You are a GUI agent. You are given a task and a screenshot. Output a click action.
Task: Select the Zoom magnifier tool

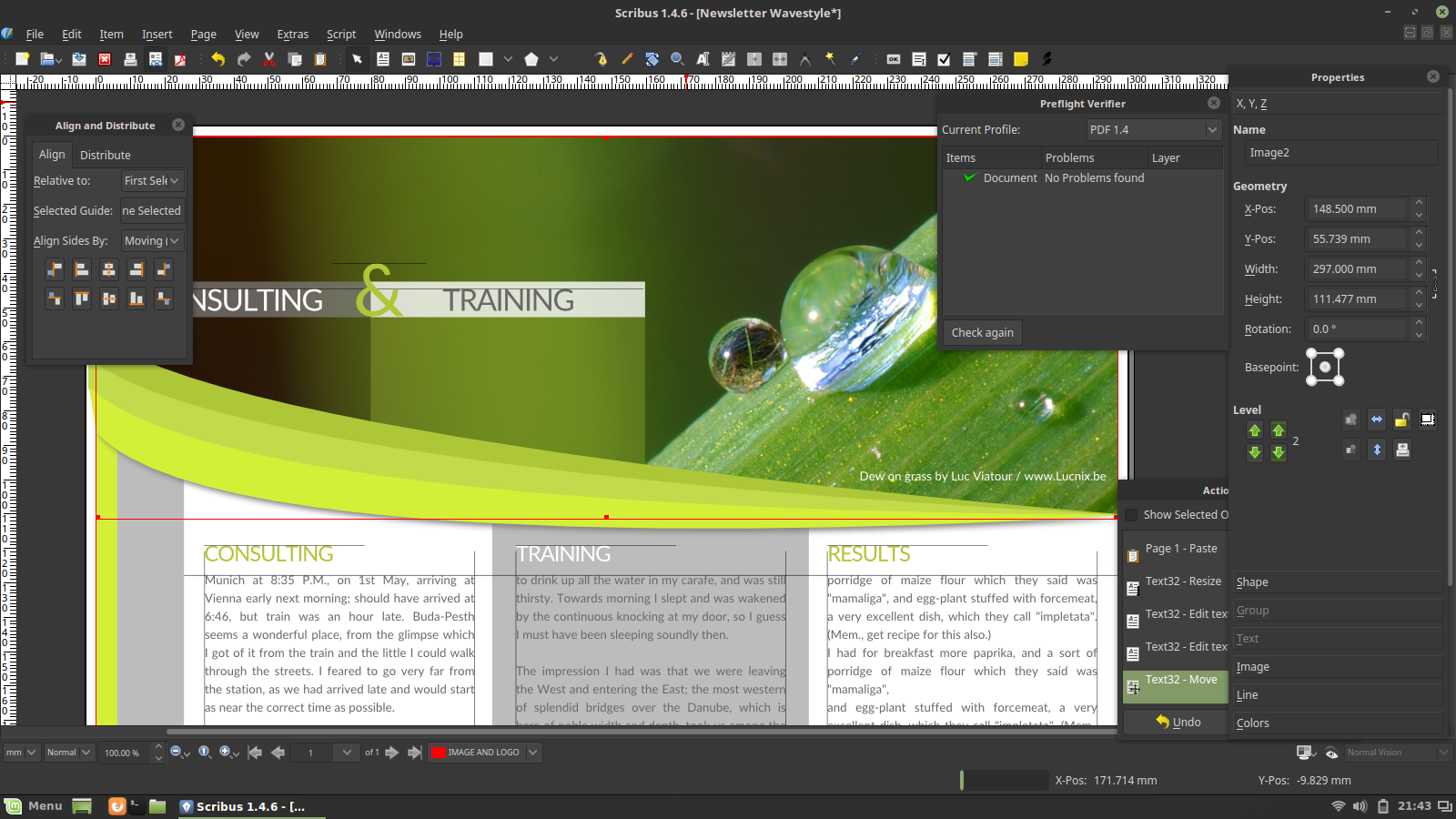point(676,58)
